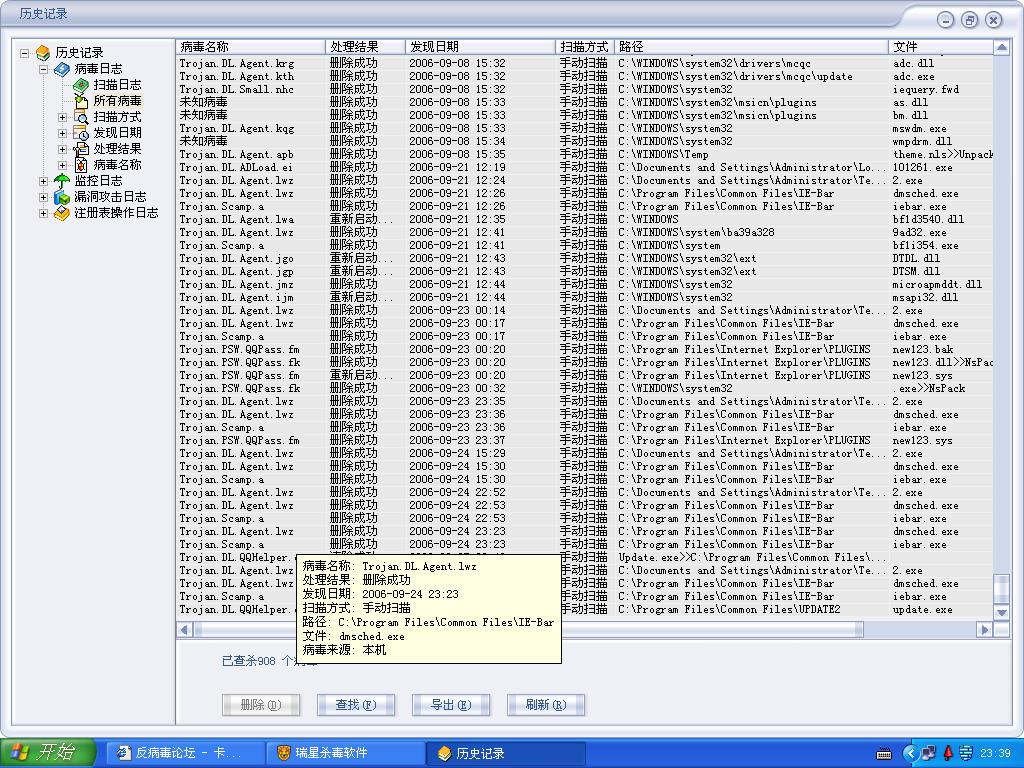Collapse the 历史记录 root node
This screenshot has width=1024, height=768.
25,53
